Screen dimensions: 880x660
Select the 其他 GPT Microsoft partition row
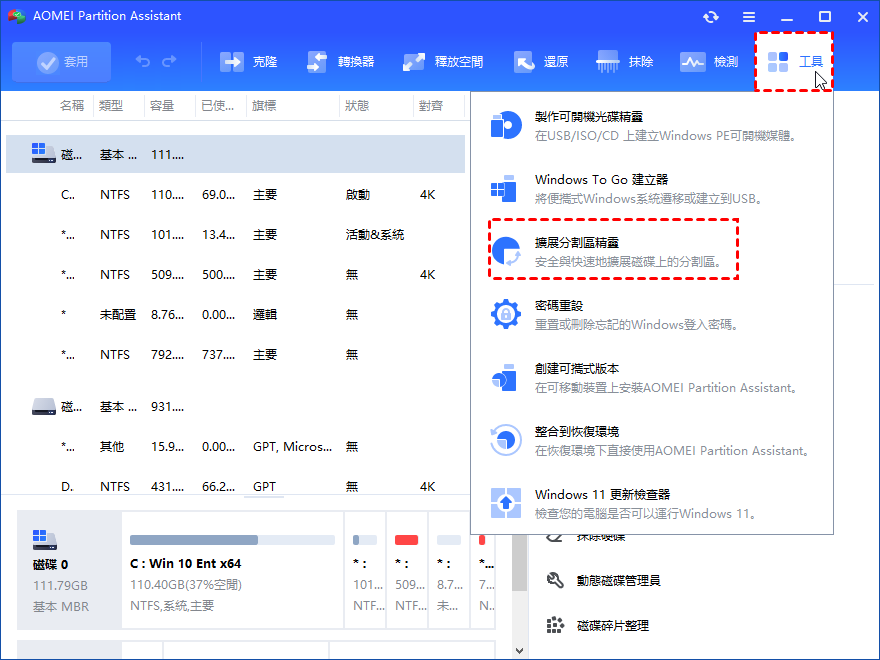tap(235, 447)
